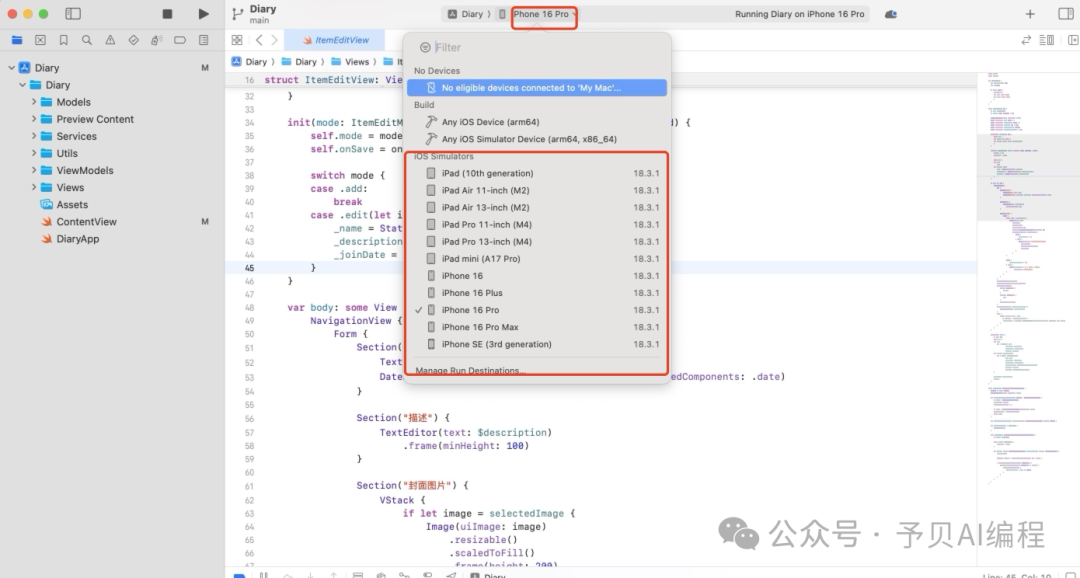1080x578 pixels.
Task: Click the Diary scheme selector in toolbar
Action: (466, 14)
